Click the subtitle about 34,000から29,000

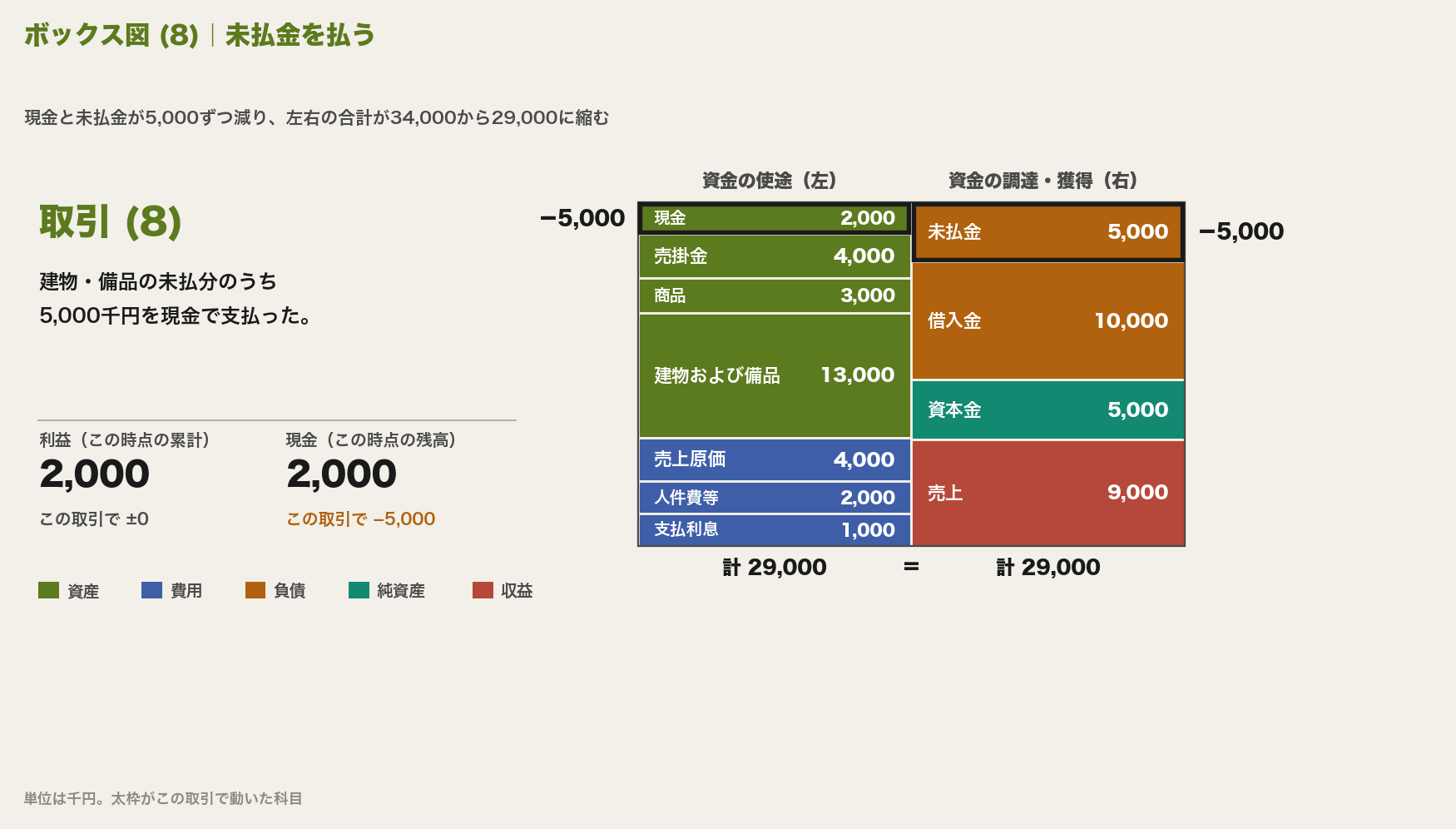(317, 117)
